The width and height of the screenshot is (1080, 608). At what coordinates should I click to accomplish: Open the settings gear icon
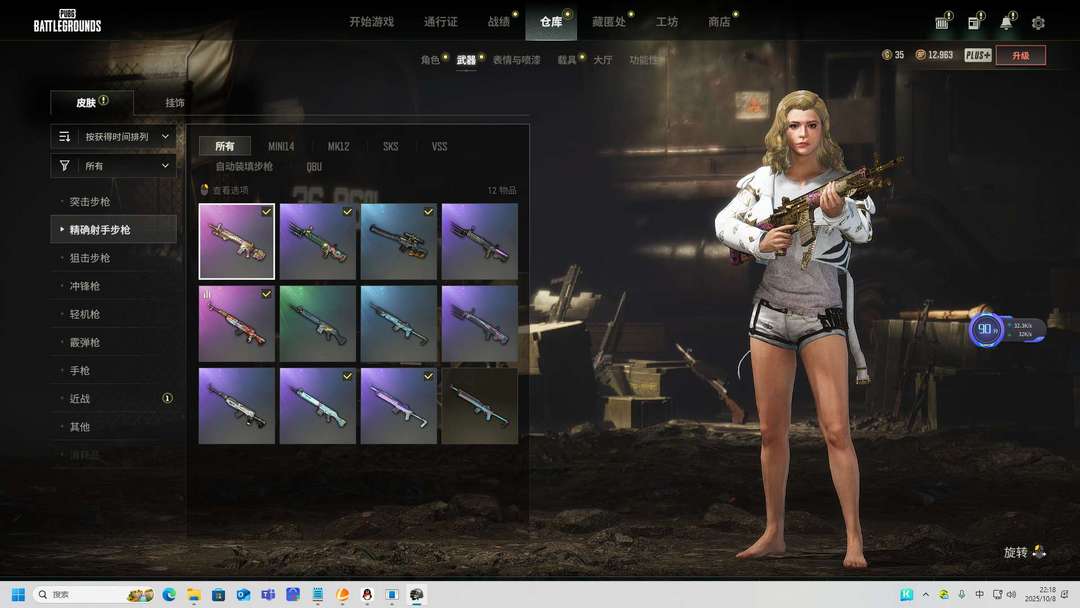1038,23
